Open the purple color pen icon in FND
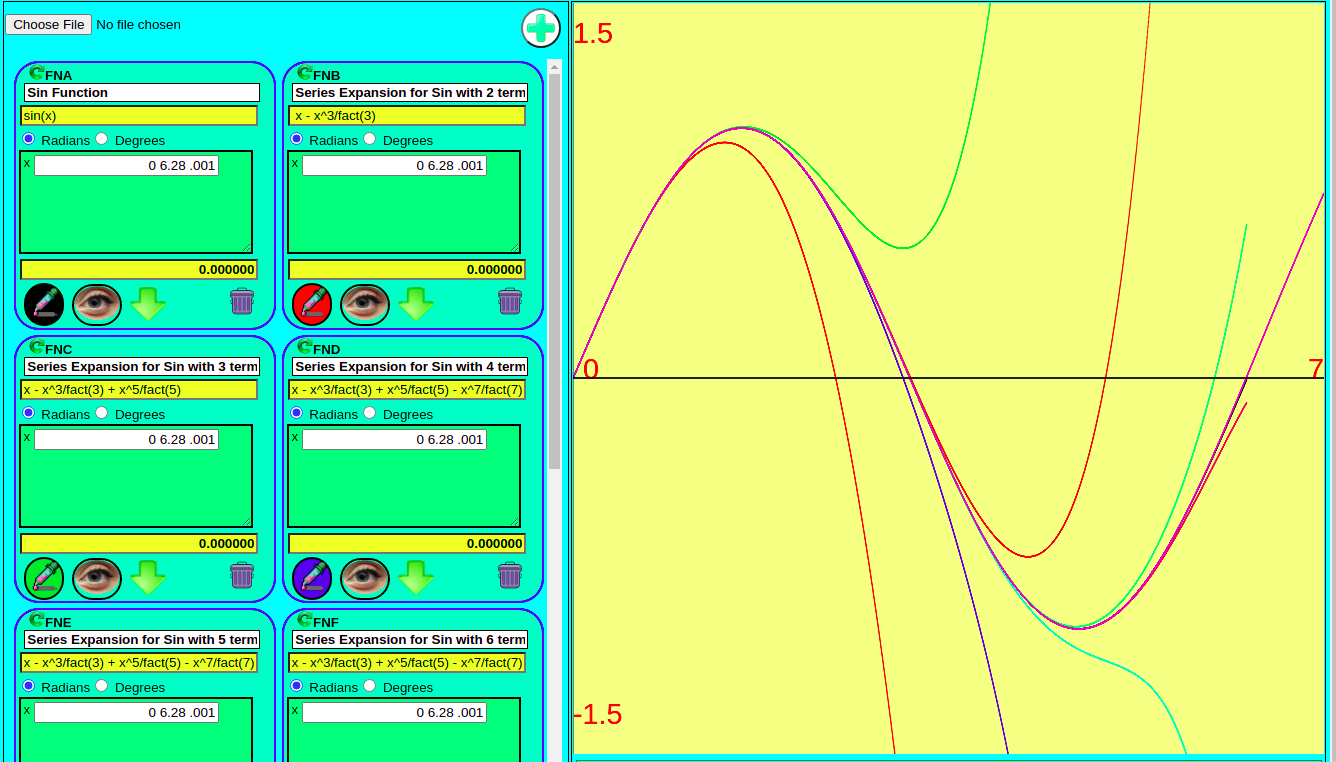Screen dimensions: 1336x762 [312, 578]
